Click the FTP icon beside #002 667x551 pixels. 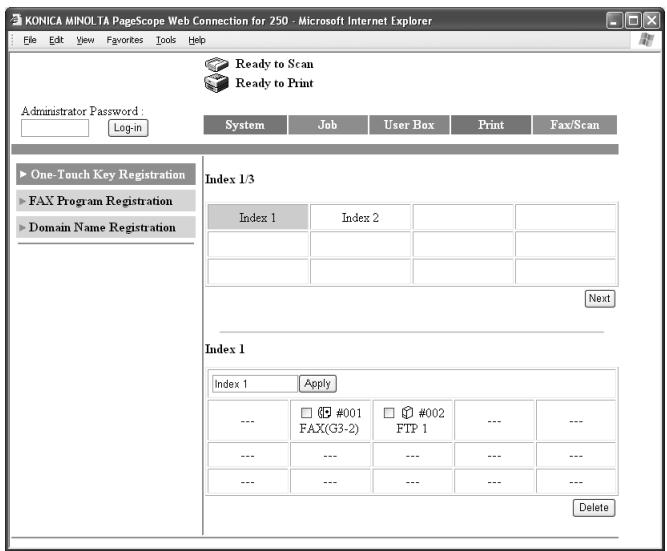[x=407, y=413]
